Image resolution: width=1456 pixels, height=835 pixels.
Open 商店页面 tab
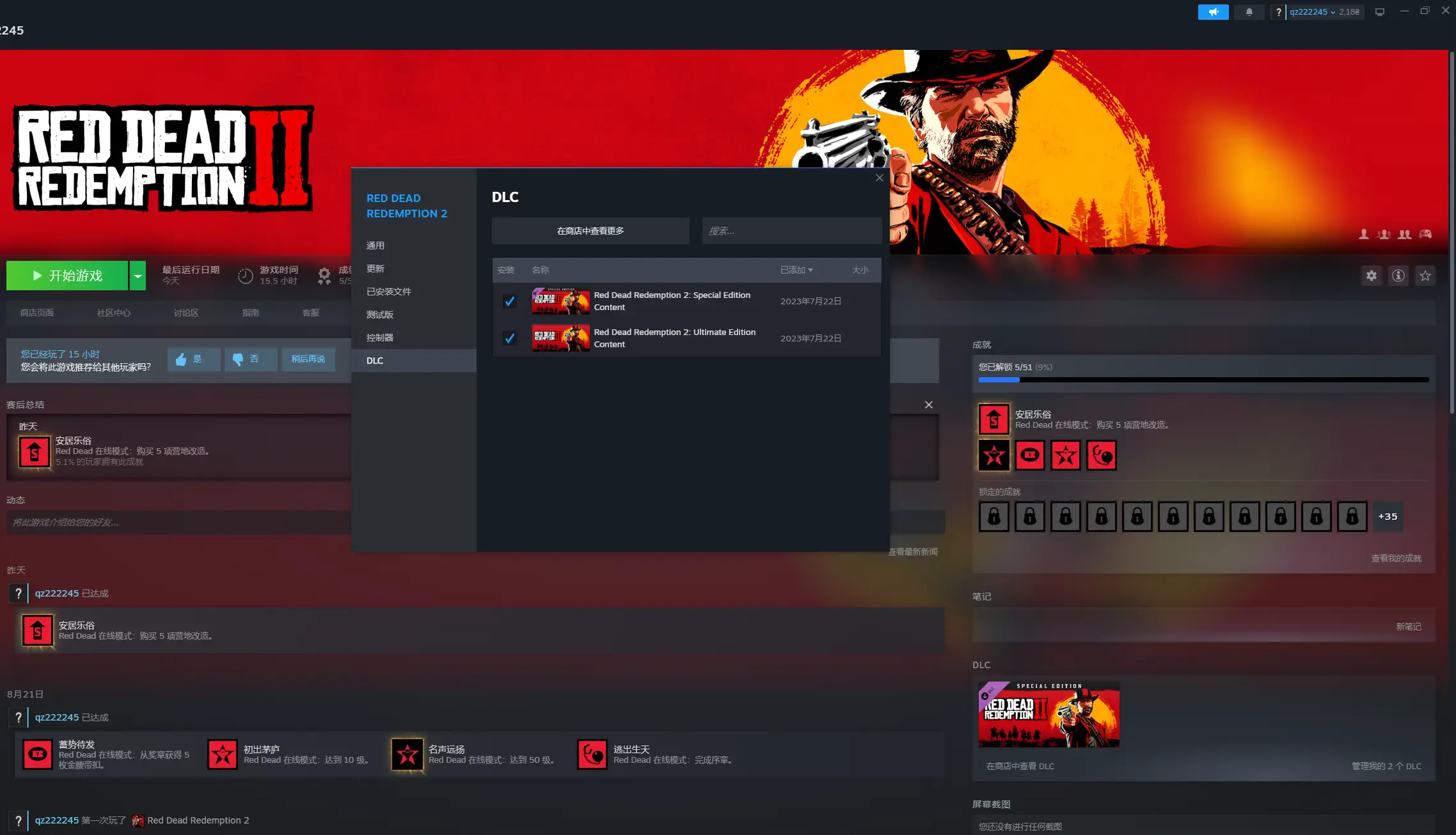coord(37,313)
